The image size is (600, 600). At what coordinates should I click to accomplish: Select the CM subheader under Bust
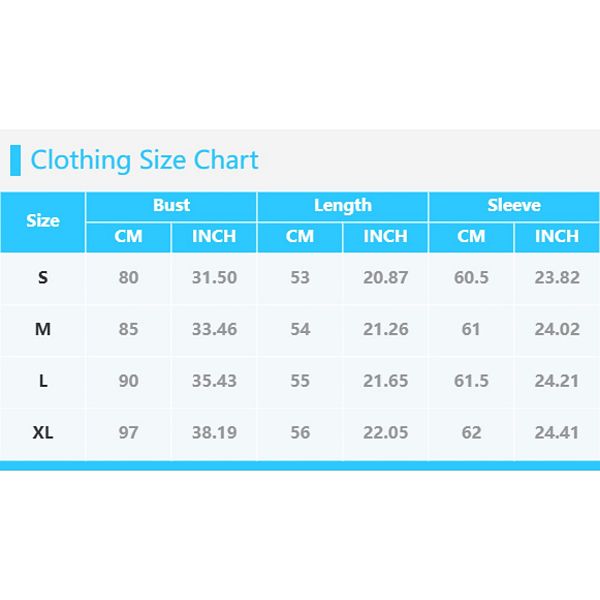[x=128, y=237]
